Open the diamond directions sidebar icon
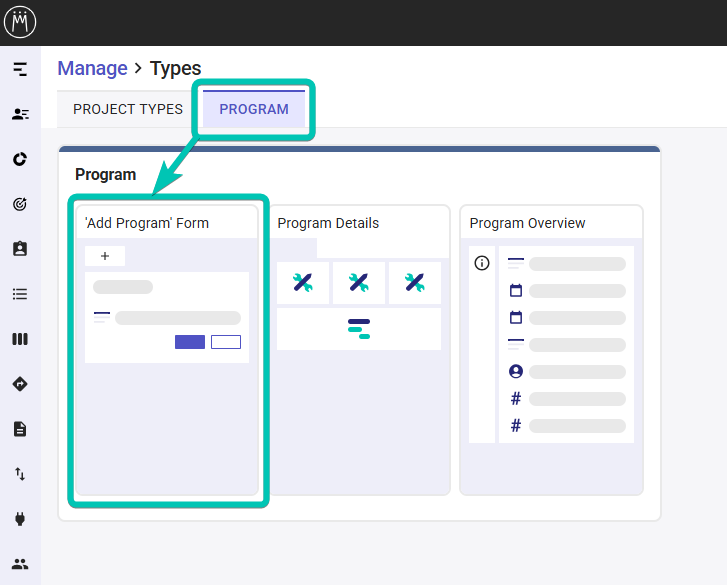Viewport: 727px width, 585px height. (x=20, y=384)
